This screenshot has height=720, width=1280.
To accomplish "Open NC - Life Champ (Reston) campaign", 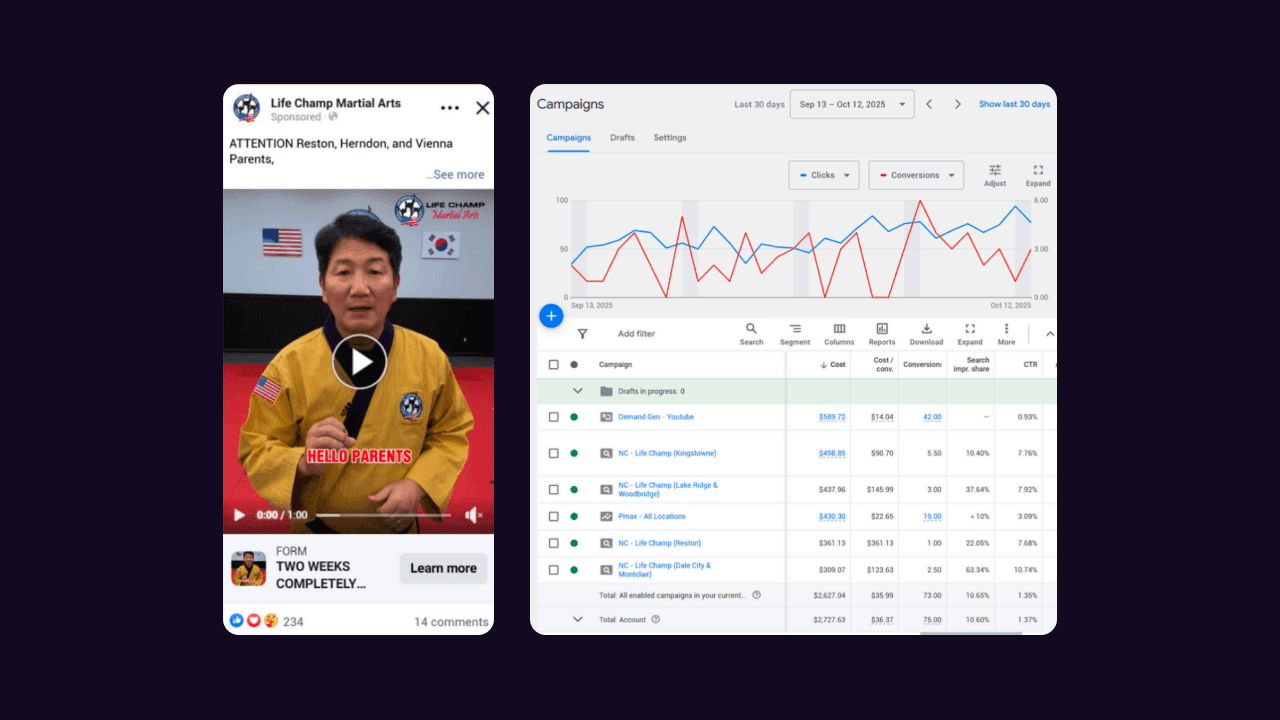I will (659, 543).
